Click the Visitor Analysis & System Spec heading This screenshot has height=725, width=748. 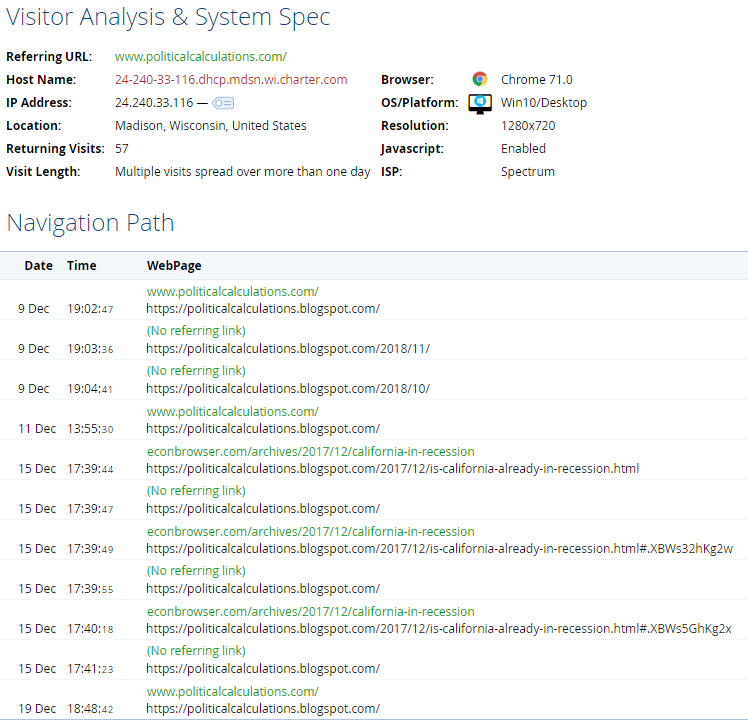(168, 17)
